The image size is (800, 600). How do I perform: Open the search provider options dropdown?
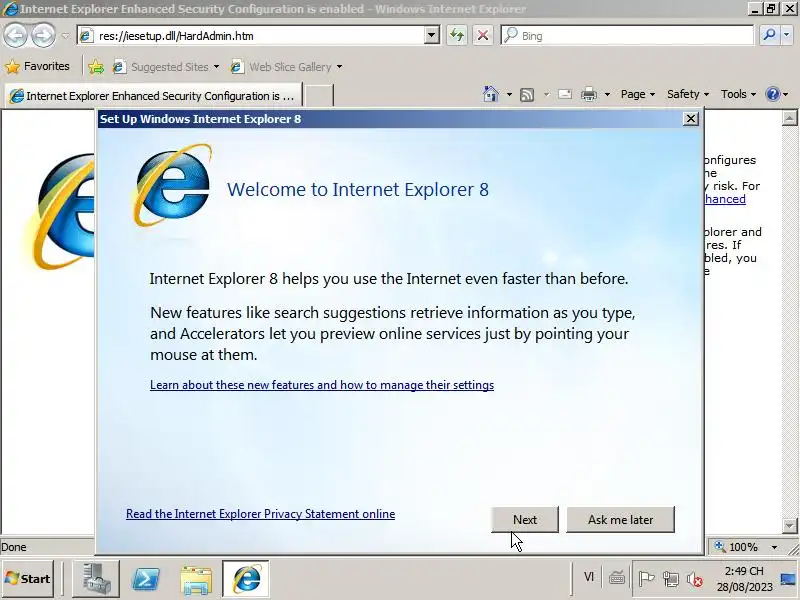tap(786, 35)
